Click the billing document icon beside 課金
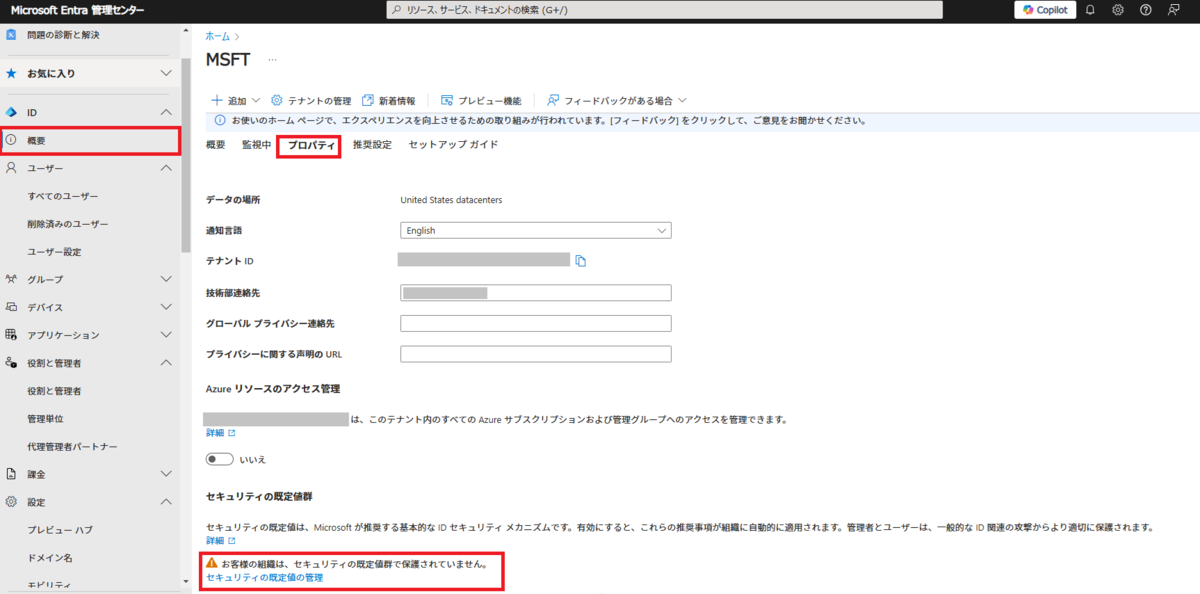The image size is (1200, 594). (11, 474)
